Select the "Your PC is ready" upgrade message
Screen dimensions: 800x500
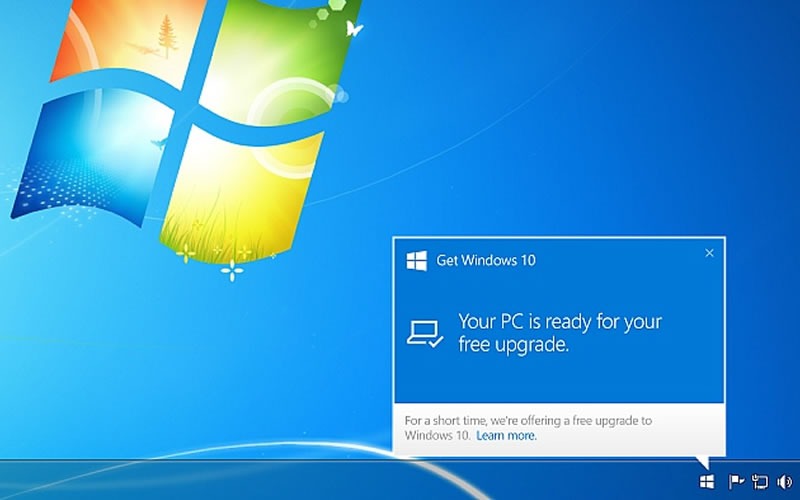coord(560,333)
